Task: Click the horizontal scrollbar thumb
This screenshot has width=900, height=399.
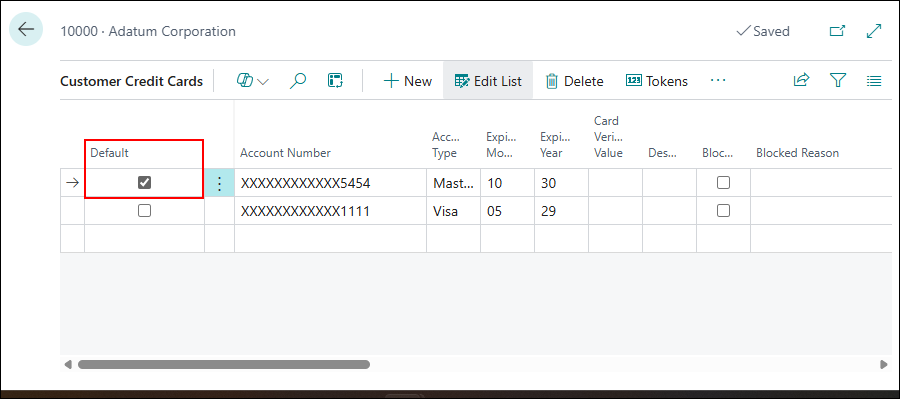Action: tap(224, 364)
